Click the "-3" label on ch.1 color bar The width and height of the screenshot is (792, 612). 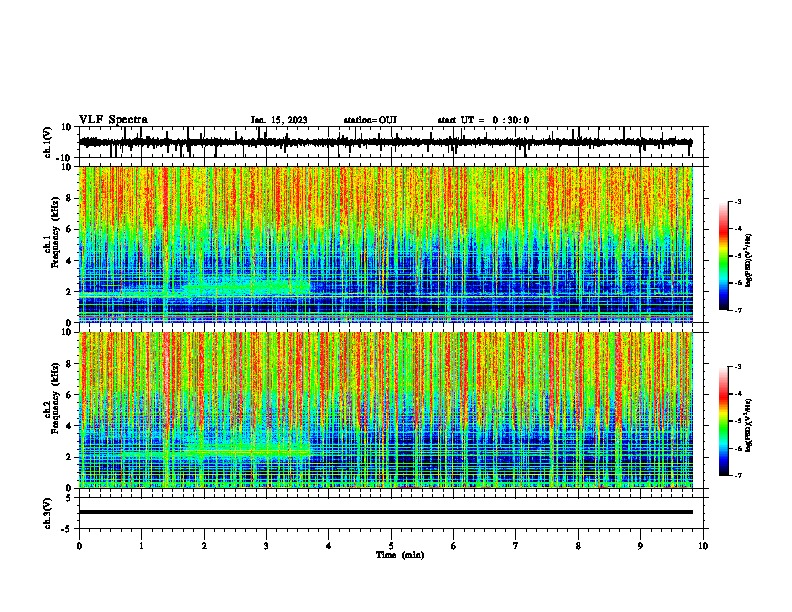coord(737,202)
